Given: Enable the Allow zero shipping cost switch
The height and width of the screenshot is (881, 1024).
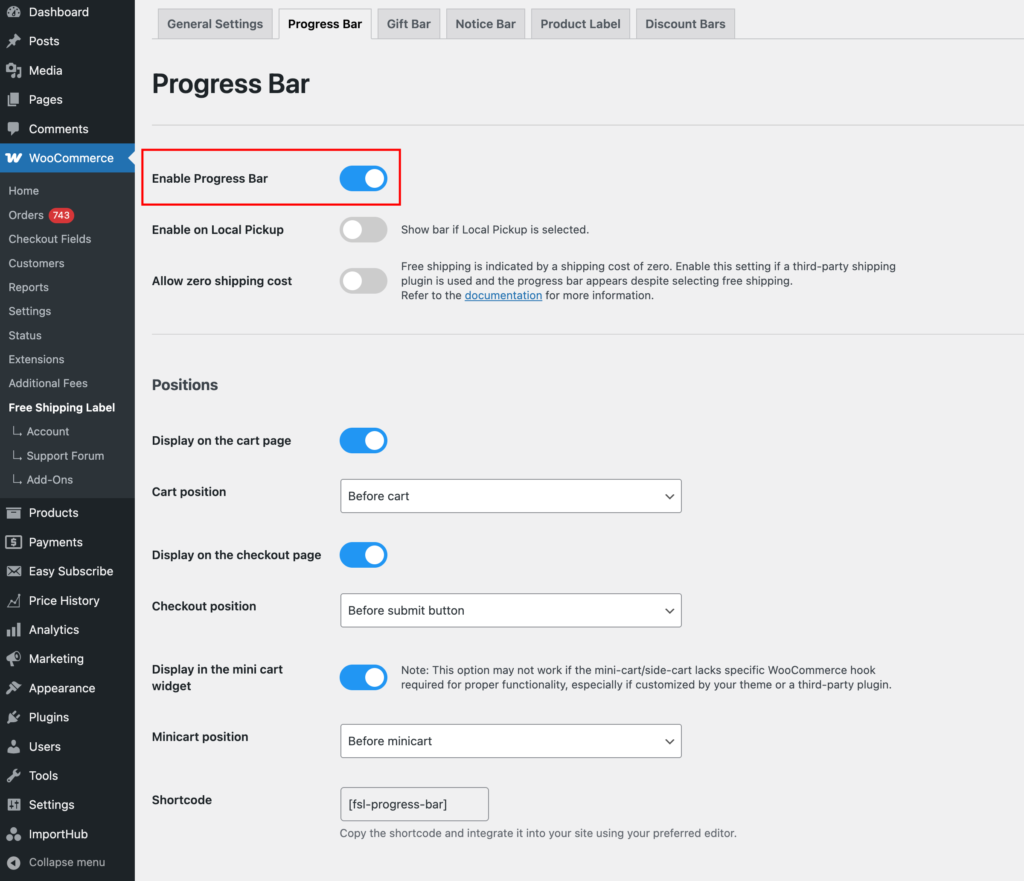Looking at the screenshot, I should pyautogui.click(x=363, y=281).
